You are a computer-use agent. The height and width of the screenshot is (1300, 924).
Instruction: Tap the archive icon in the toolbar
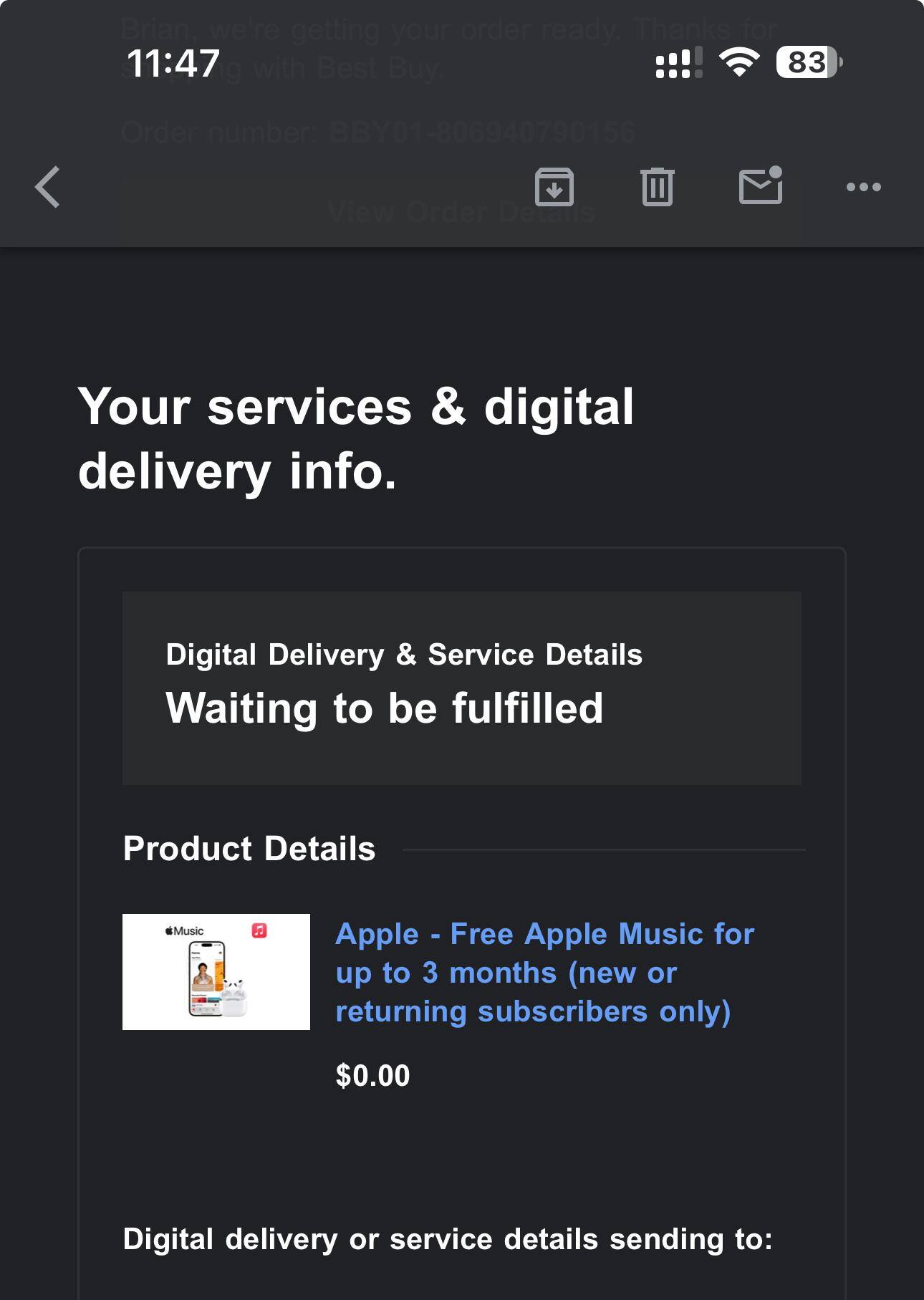554,187
